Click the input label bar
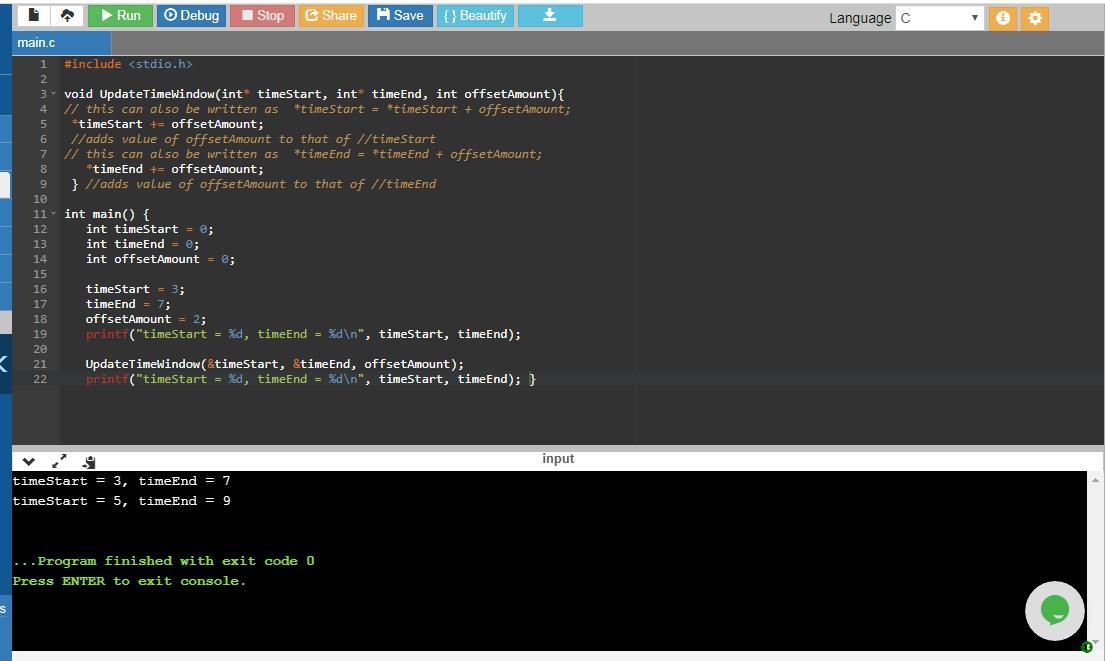The width and height of the screenshot is (1105, 661). (557, 458)
